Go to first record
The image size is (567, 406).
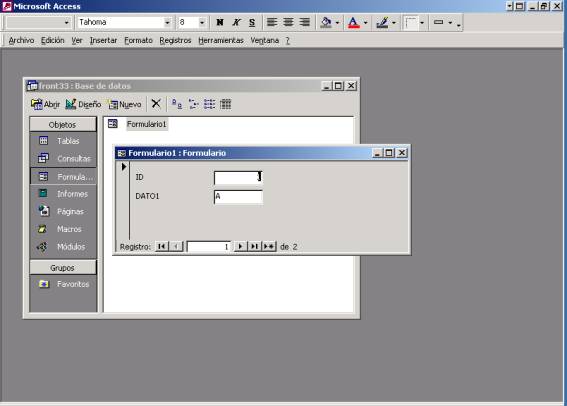point(162,247)
